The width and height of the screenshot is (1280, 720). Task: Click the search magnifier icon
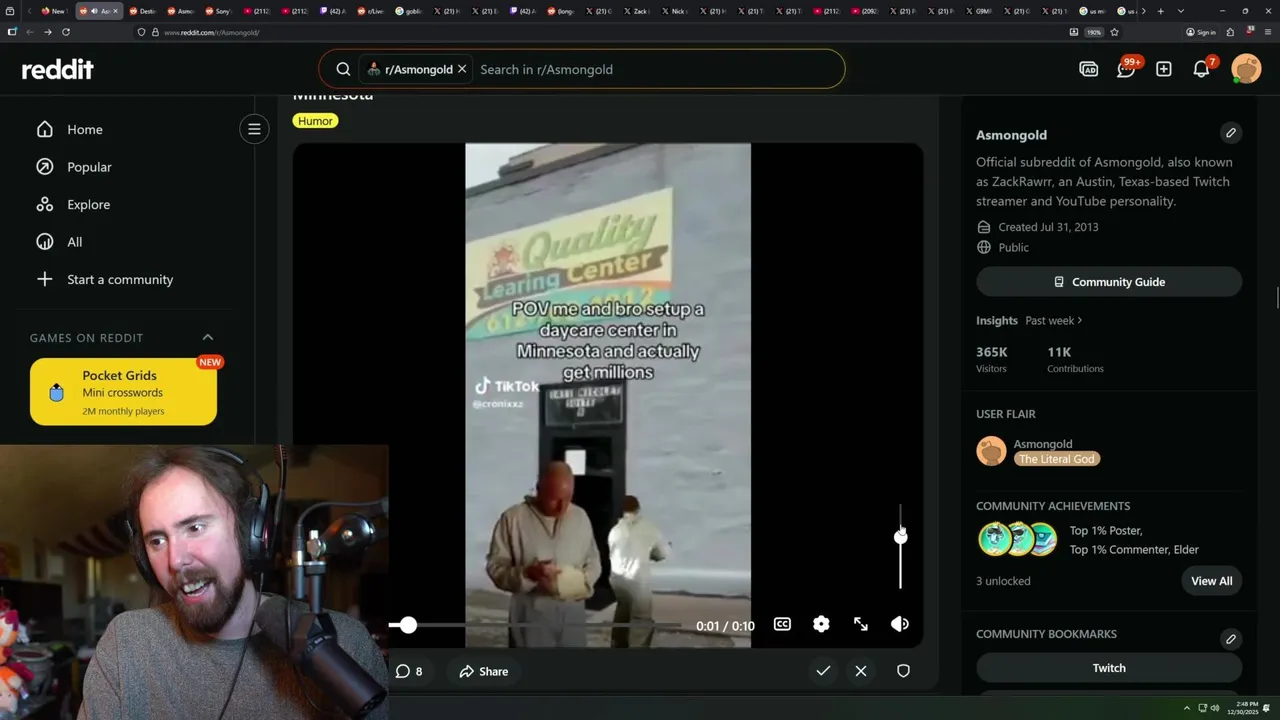tap(343, 69)
